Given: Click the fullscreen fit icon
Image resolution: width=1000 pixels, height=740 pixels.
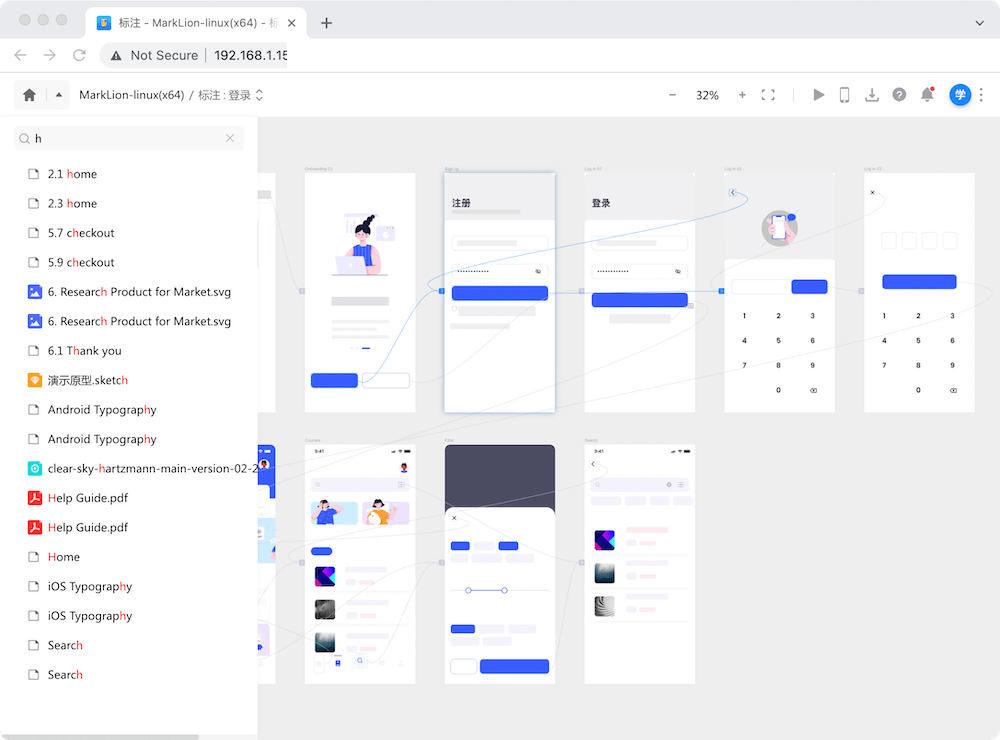Looking at the screenshot, I should pos(768,95).
